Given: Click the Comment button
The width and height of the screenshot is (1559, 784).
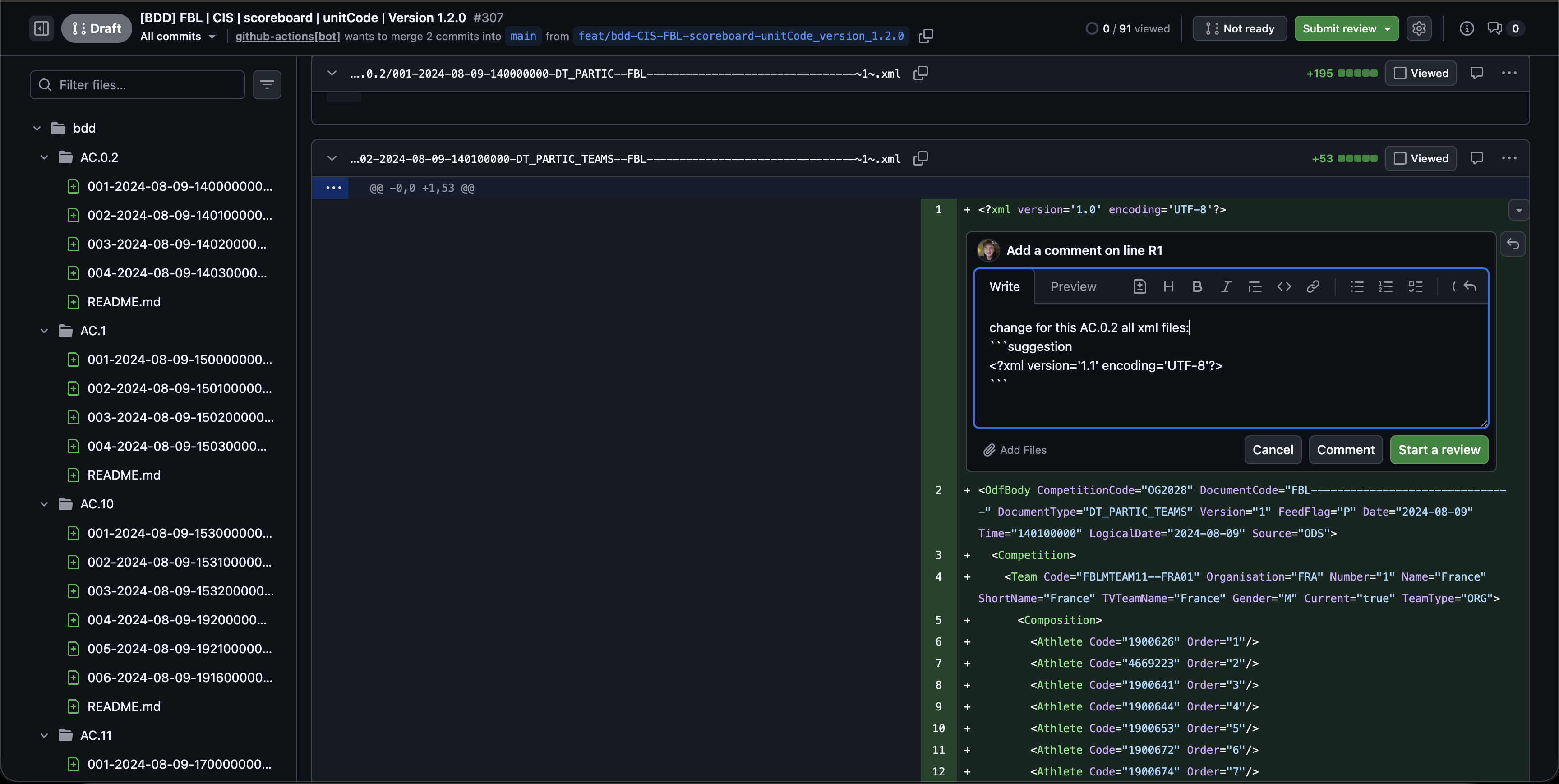Looking at the screenshot, I should pos(1345,450).
